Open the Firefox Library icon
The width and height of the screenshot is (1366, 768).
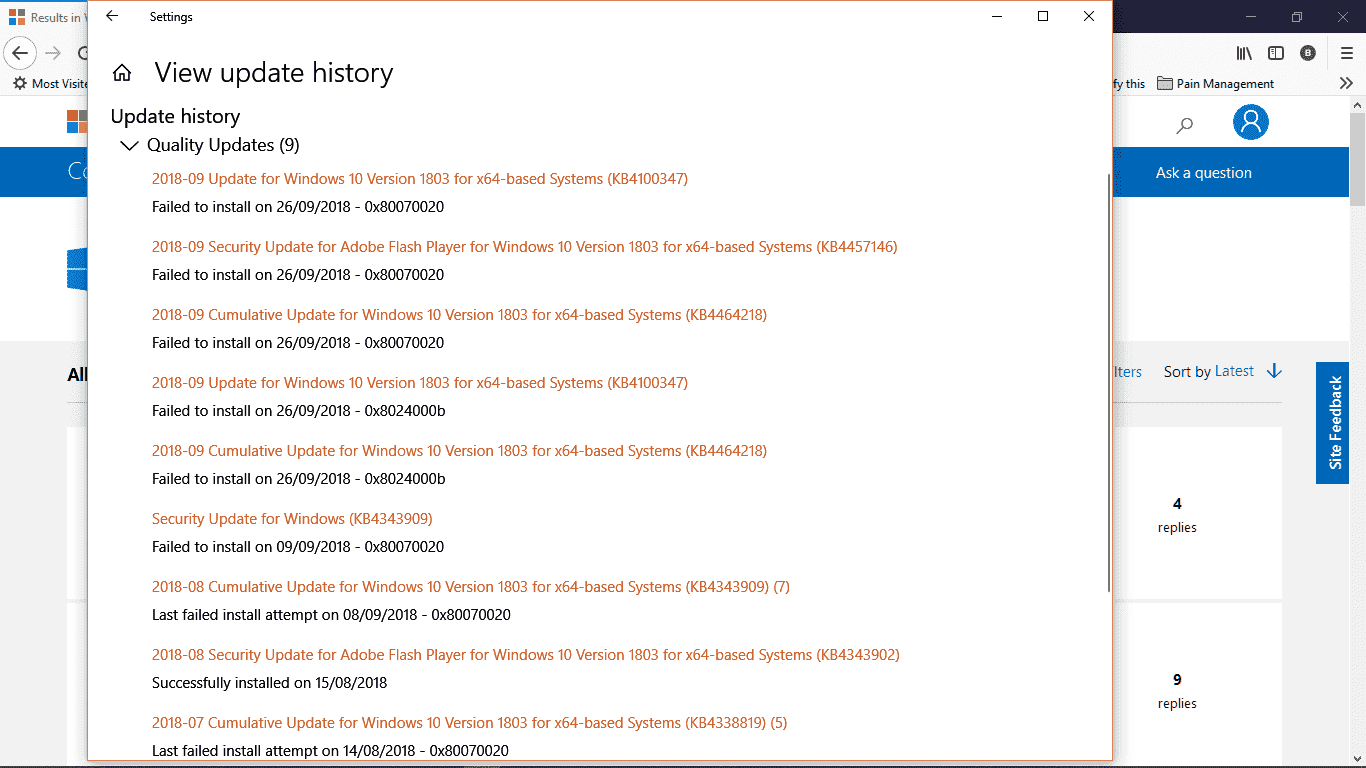coord(1244,53)
